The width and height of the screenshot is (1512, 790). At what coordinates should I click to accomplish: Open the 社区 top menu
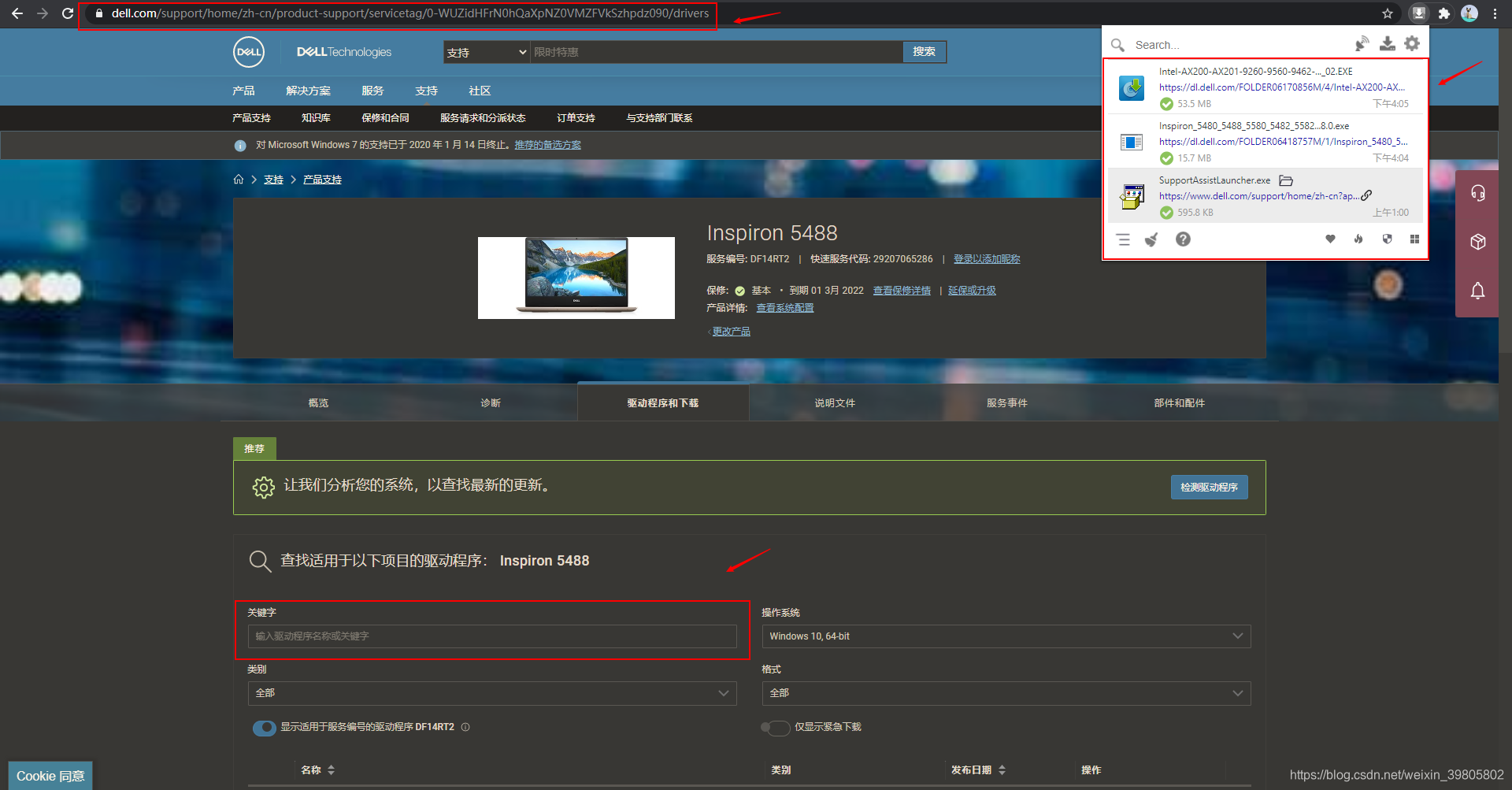tap(480, 91)
